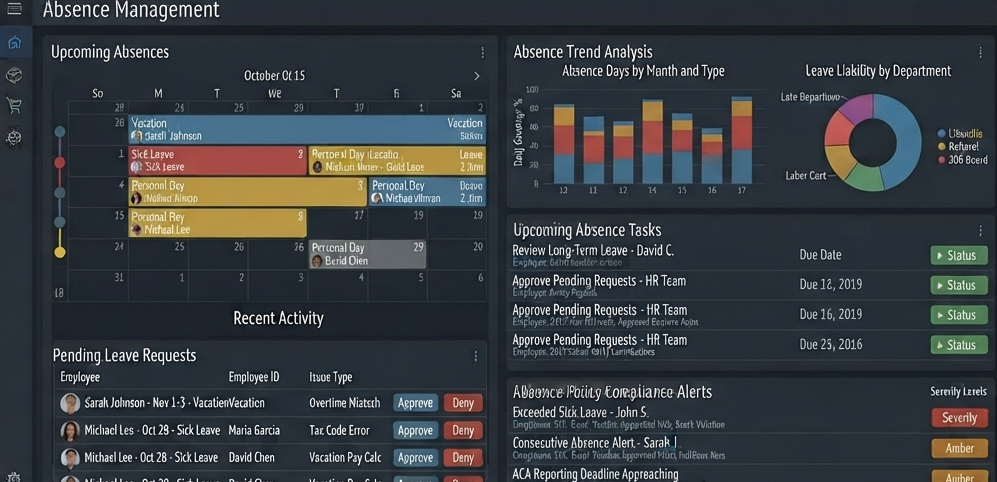Viewport: 997px width, 482px height.
Task: Open yellow Personal Day Nitheal Lee event
Action: click(x=217, y=223)
